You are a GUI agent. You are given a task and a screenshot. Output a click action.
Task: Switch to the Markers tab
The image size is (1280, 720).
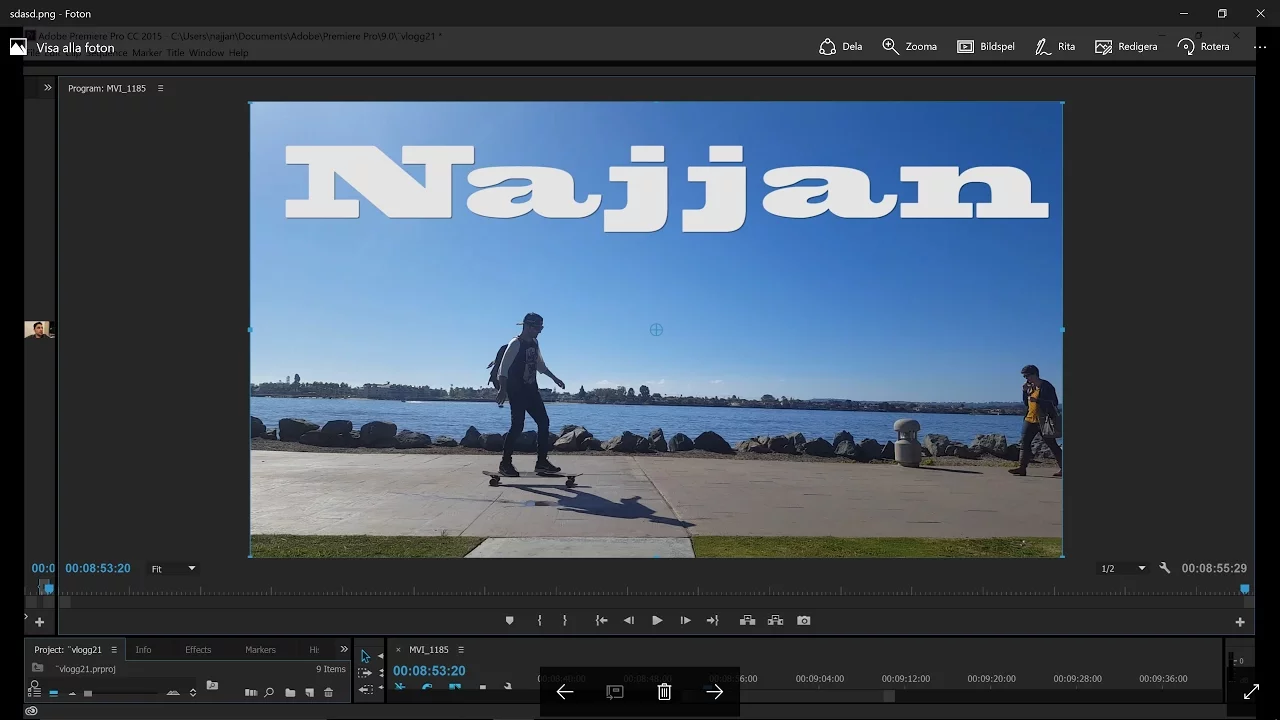[260, 650]
